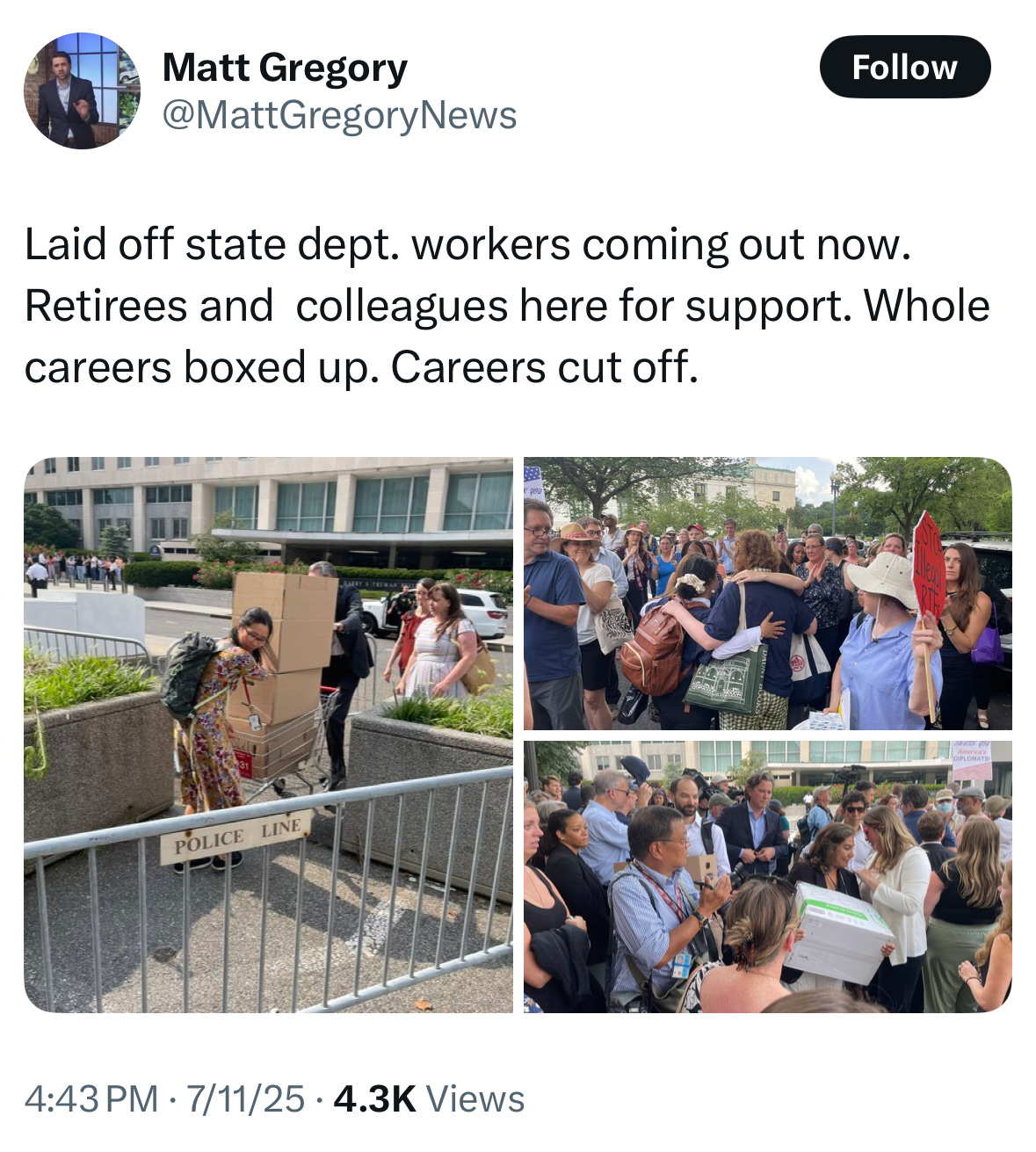The height and width of the screenshot is (1152, 1036).
Task: View the 4.3K Views count
Action: coord(429,1098)
